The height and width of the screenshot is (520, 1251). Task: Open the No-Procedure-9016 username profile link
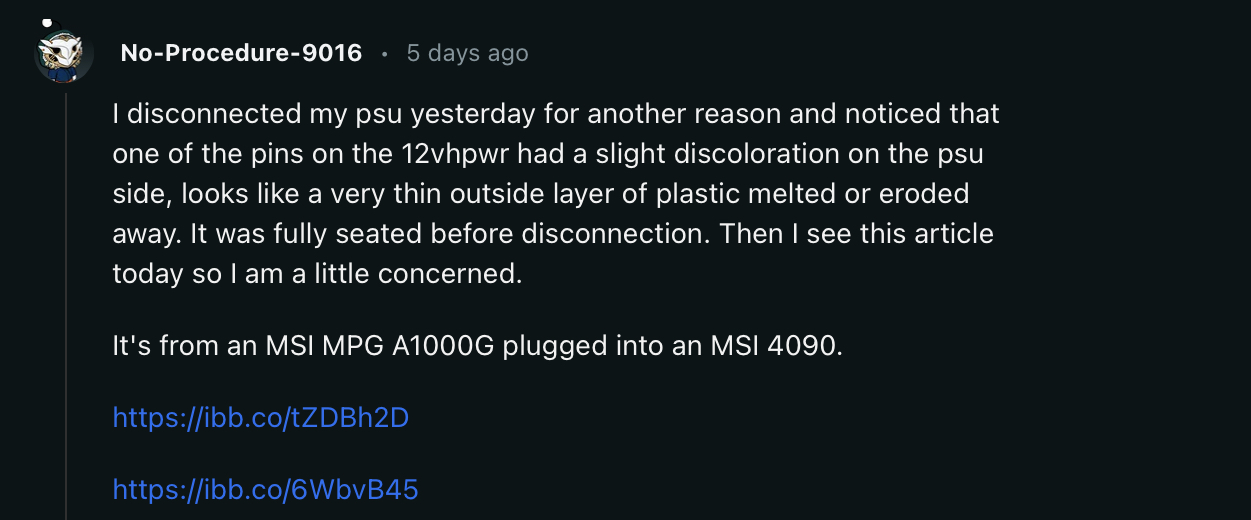pos(241,53)
